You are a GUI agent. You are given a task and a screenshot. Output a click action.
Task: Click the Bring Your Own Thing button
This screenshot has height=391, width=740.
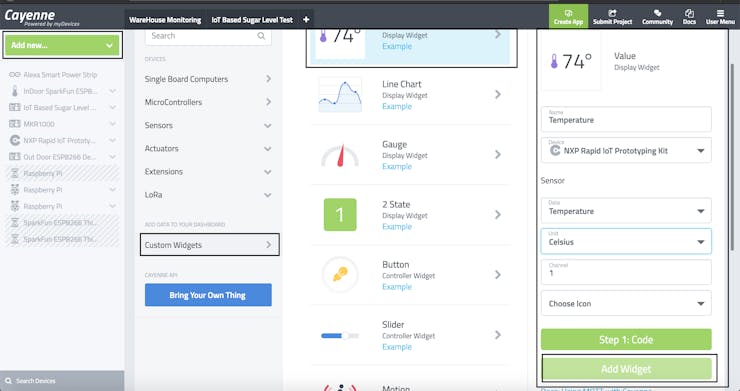pos(208,295)
